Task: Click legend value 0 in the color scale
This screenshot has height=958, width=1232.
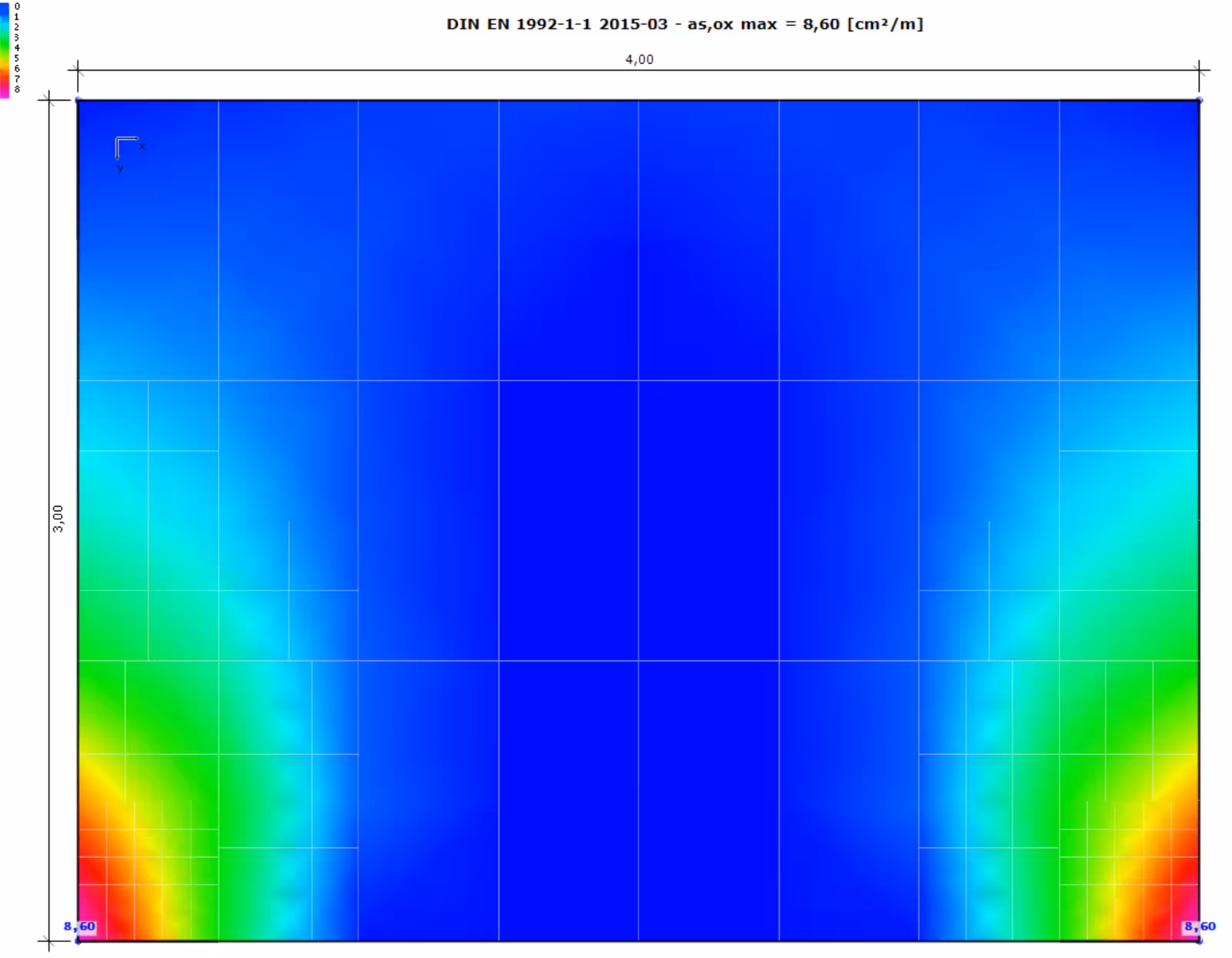Action: pos(17,6)
